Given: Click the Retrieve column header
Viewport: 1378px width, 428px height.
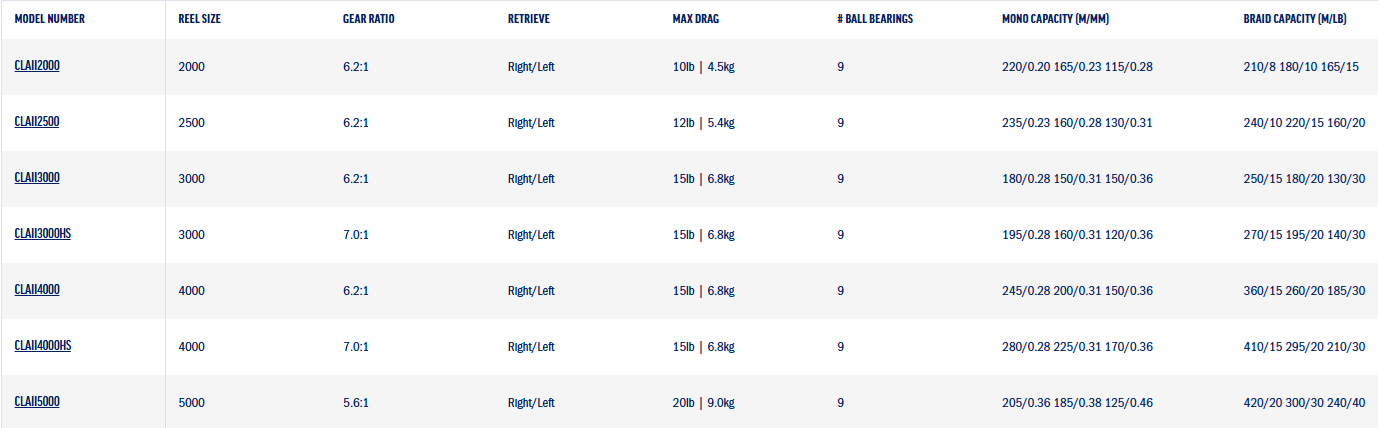Looking at the screenshot, I should pos(529,19).
